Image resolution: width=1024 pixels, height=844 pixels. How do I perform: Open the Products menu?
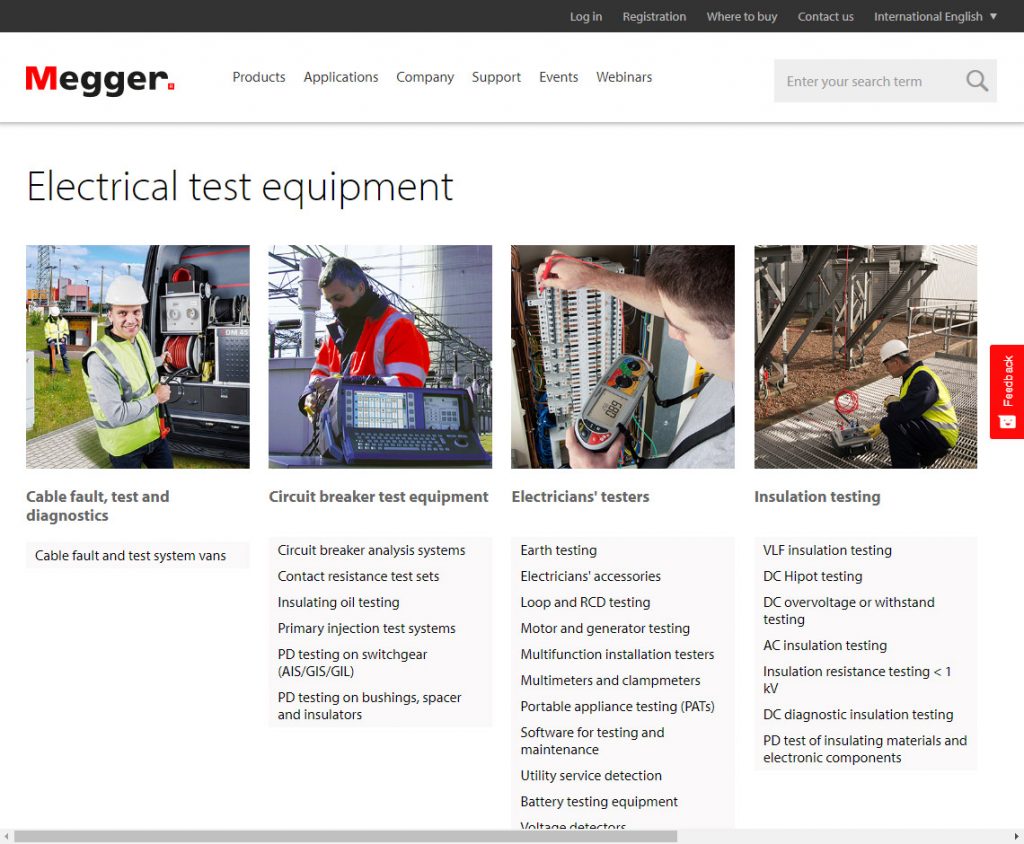258,77
